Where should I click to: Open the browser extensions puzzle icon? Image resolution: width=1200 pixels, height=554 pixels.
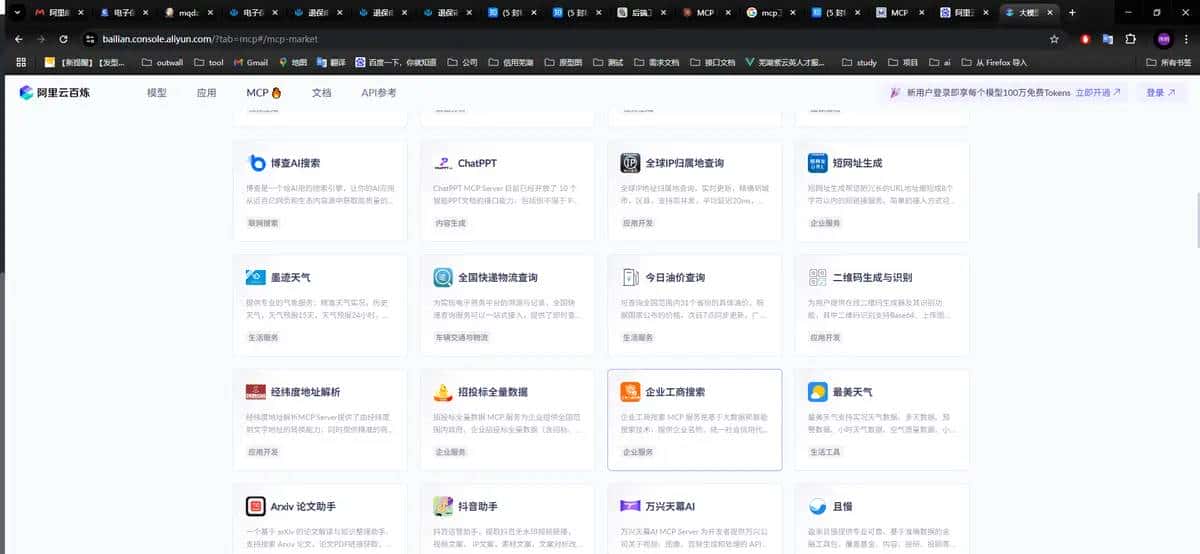pos(1131,39)
